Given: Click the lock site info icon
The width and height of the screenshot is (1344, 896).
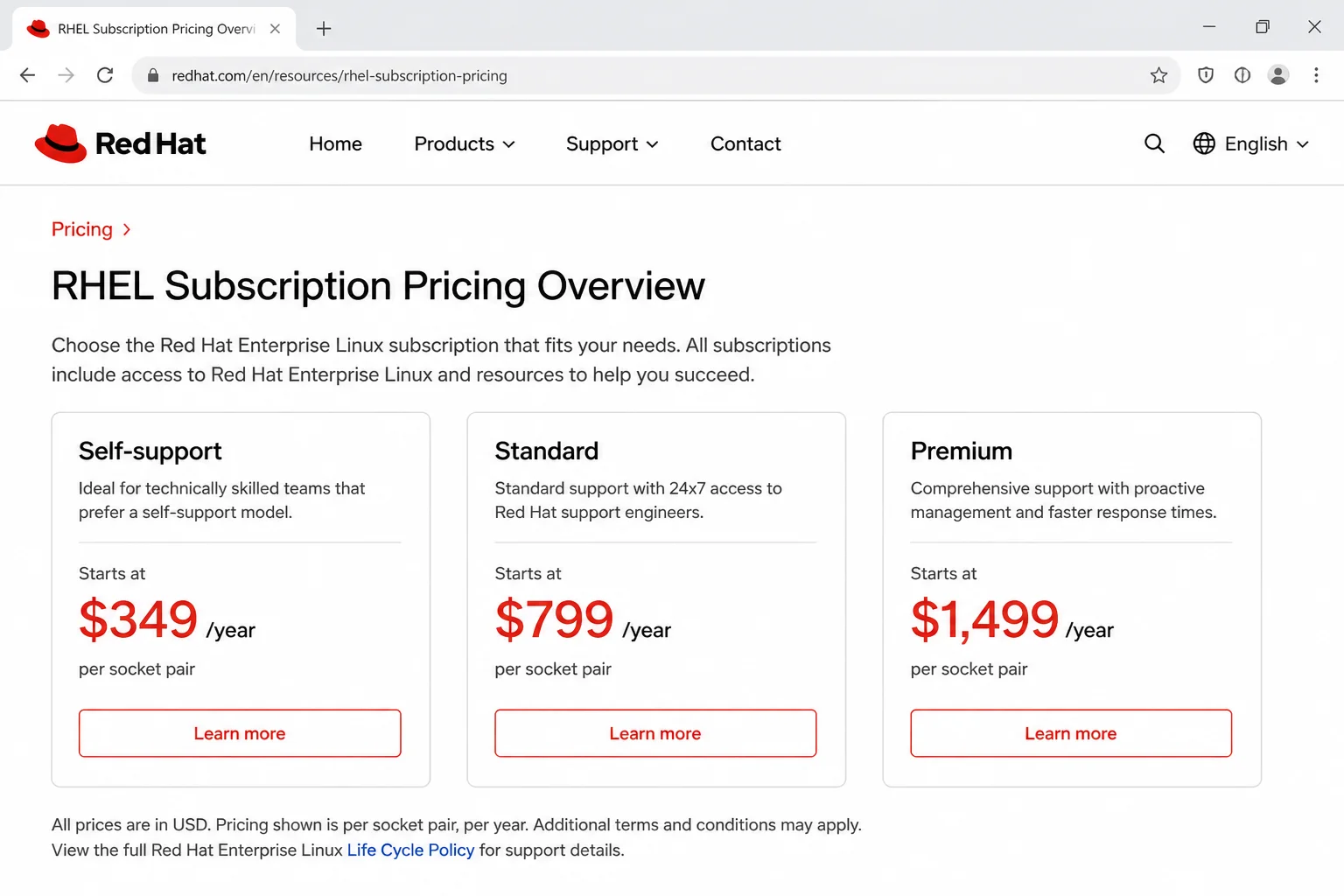Looking at the screenshot, I should 153,75.
